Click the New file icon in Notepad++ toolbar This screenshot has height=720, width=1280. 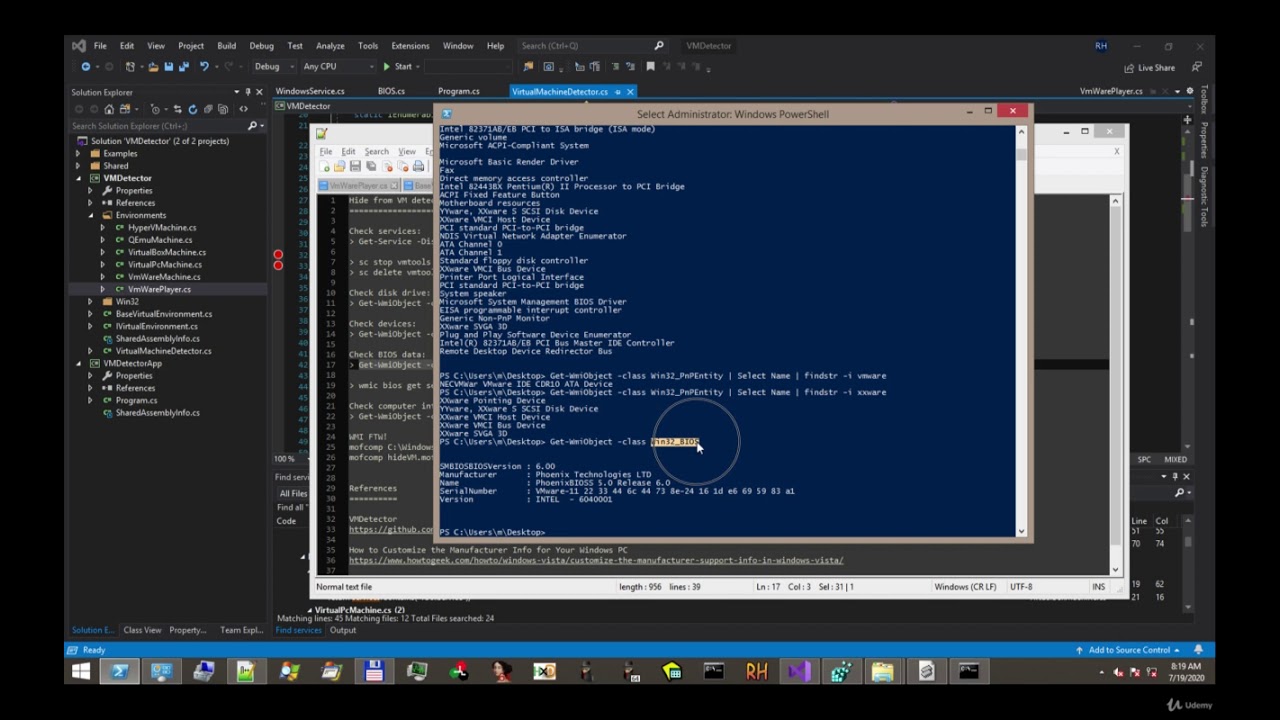(x=327, y=167)
